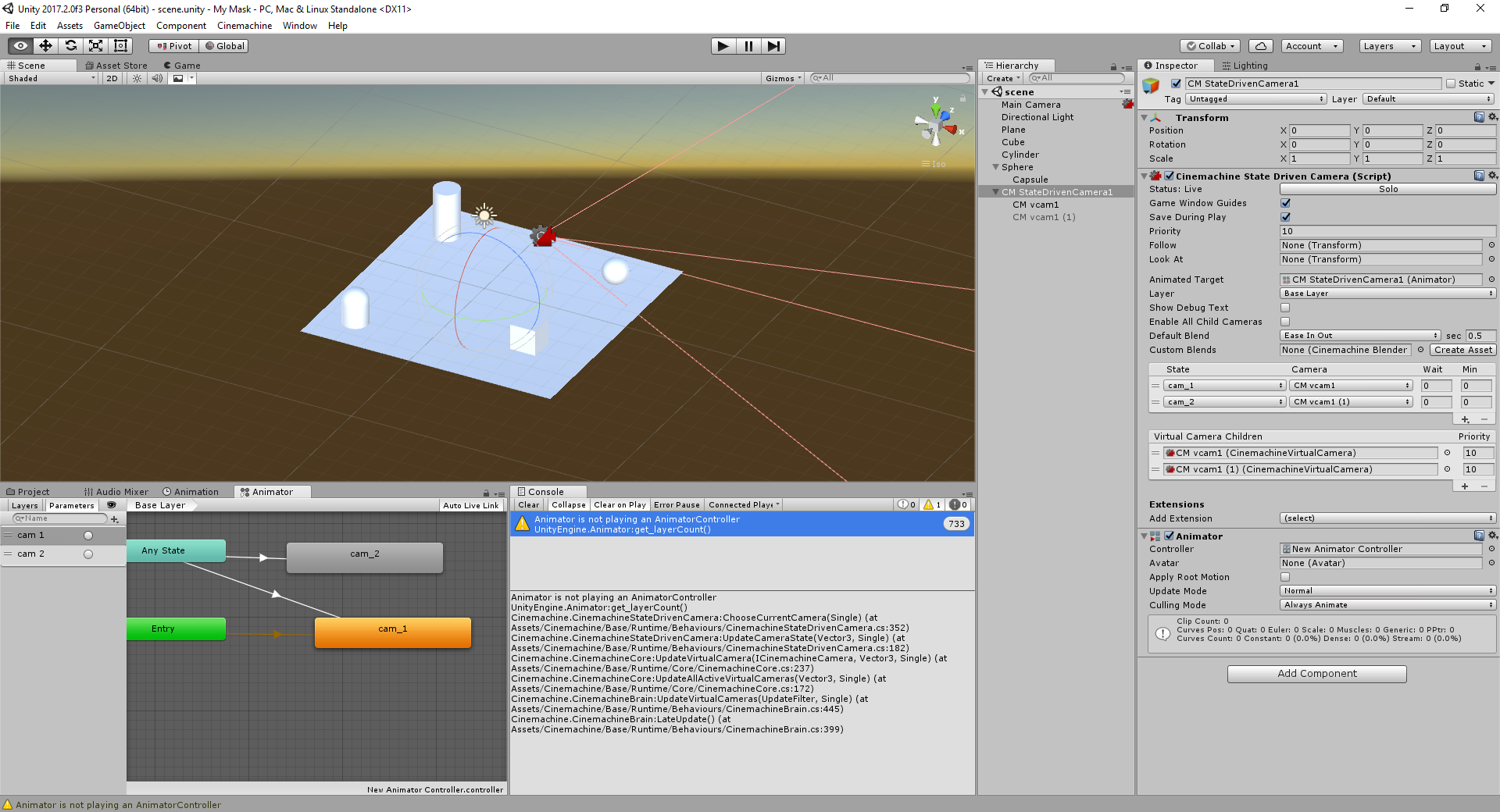The height and width of the screenshot is (812, 1500).
Task: Toggle scene lighting icon in Scene view toolbar
Action: pyautogui.click(x=137, y=78)
